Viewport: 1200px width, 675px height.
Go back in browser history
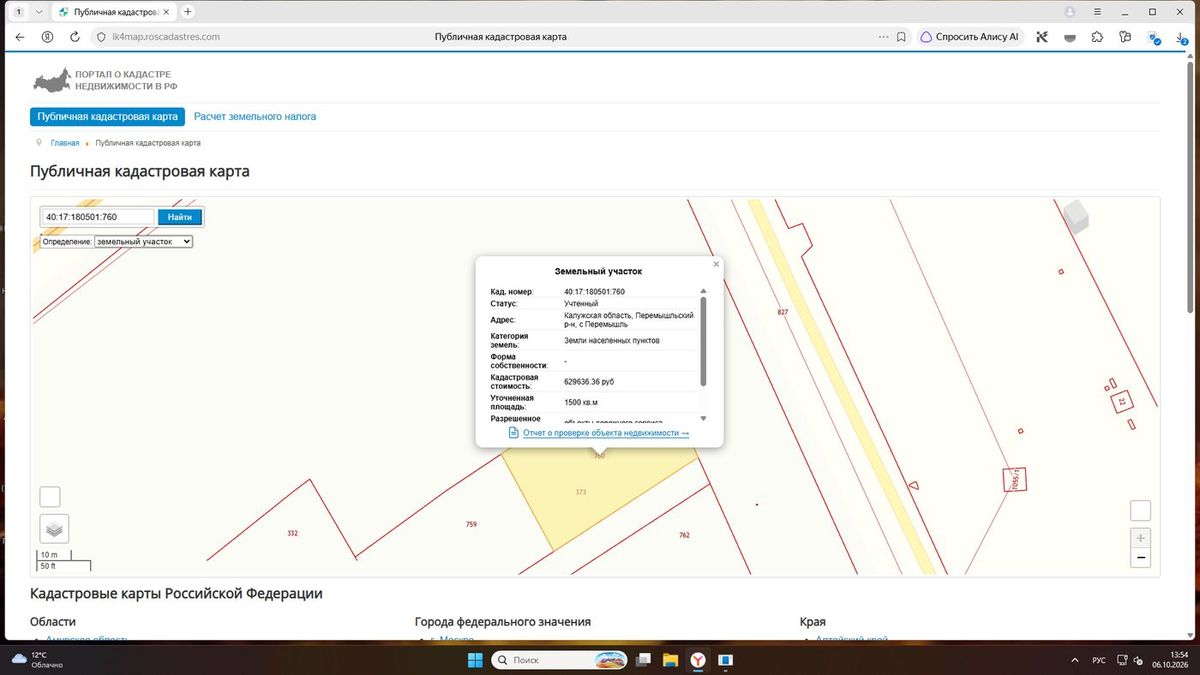(20, 37)
